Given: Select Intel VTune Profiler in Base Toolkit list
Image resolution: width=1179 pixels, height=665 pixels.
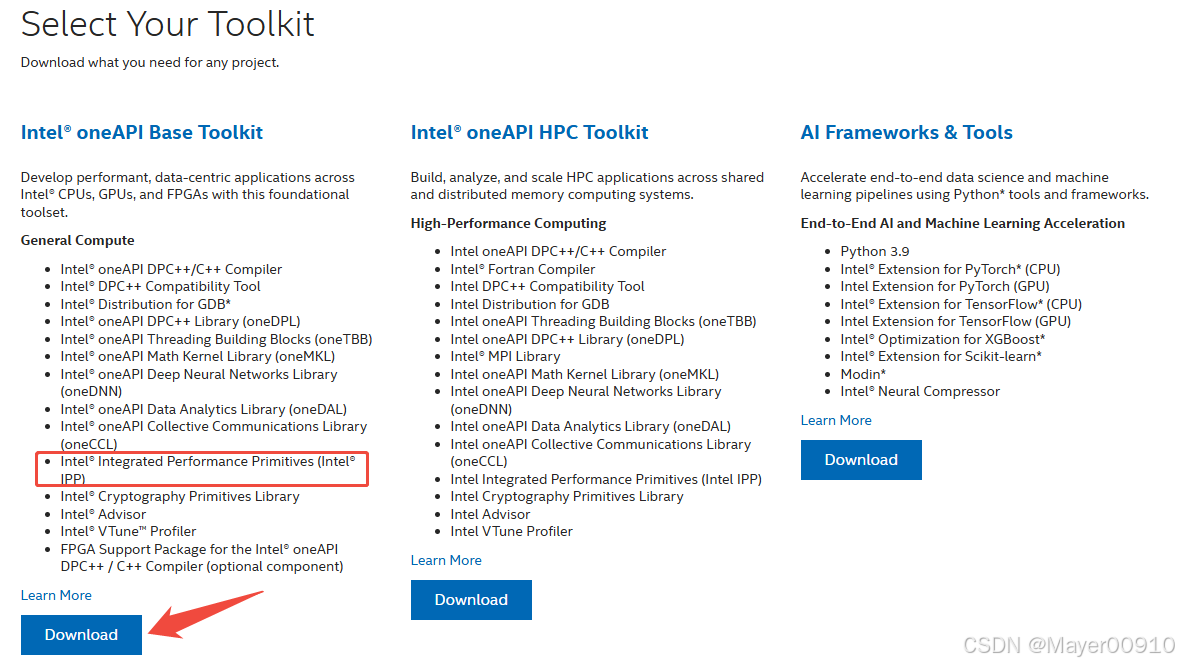Looking at the screenshot, I should click(x=128, y=530).
